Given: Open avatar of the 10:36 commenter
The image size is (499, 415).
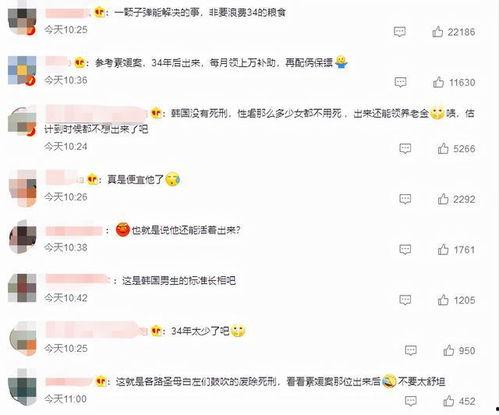Looking at the screenshot, I should point(22,71).
